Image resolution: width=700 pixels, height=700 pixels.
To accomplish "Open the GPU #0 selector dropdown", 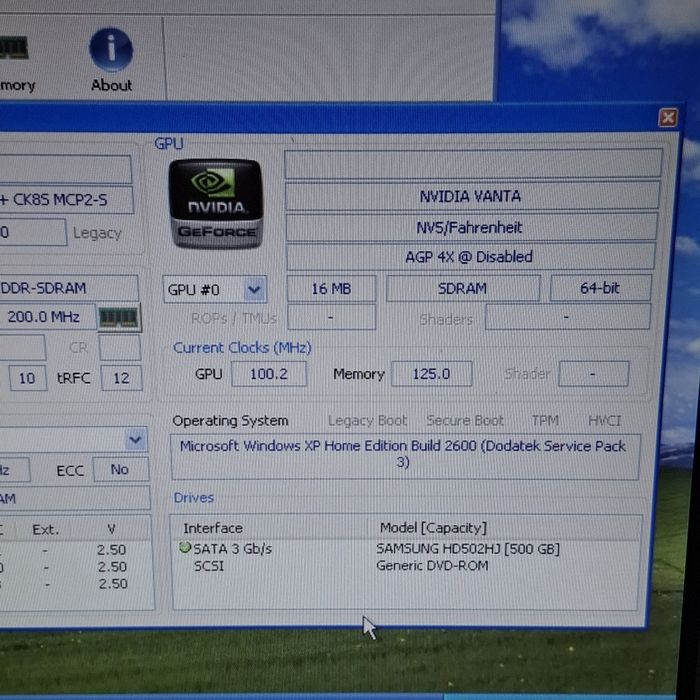I will (x=215, y=290).
